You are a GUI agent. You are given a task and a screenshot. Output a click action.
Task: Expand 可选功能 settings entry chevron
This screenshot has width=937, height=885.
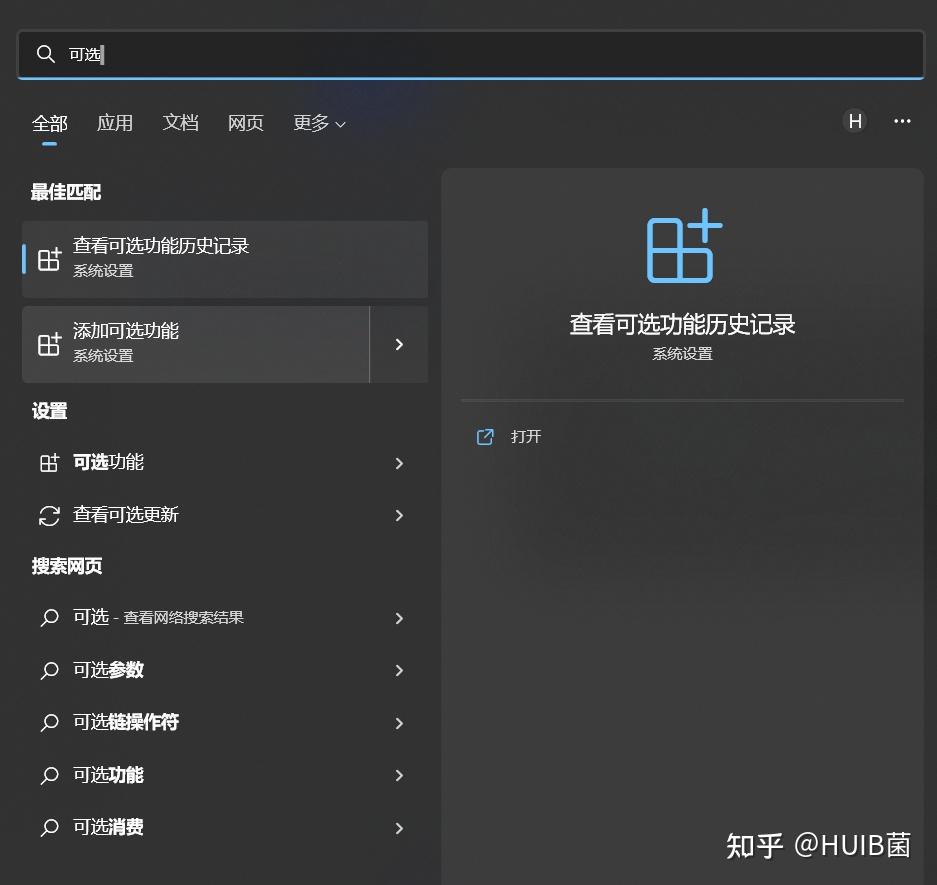pos(399,463)
